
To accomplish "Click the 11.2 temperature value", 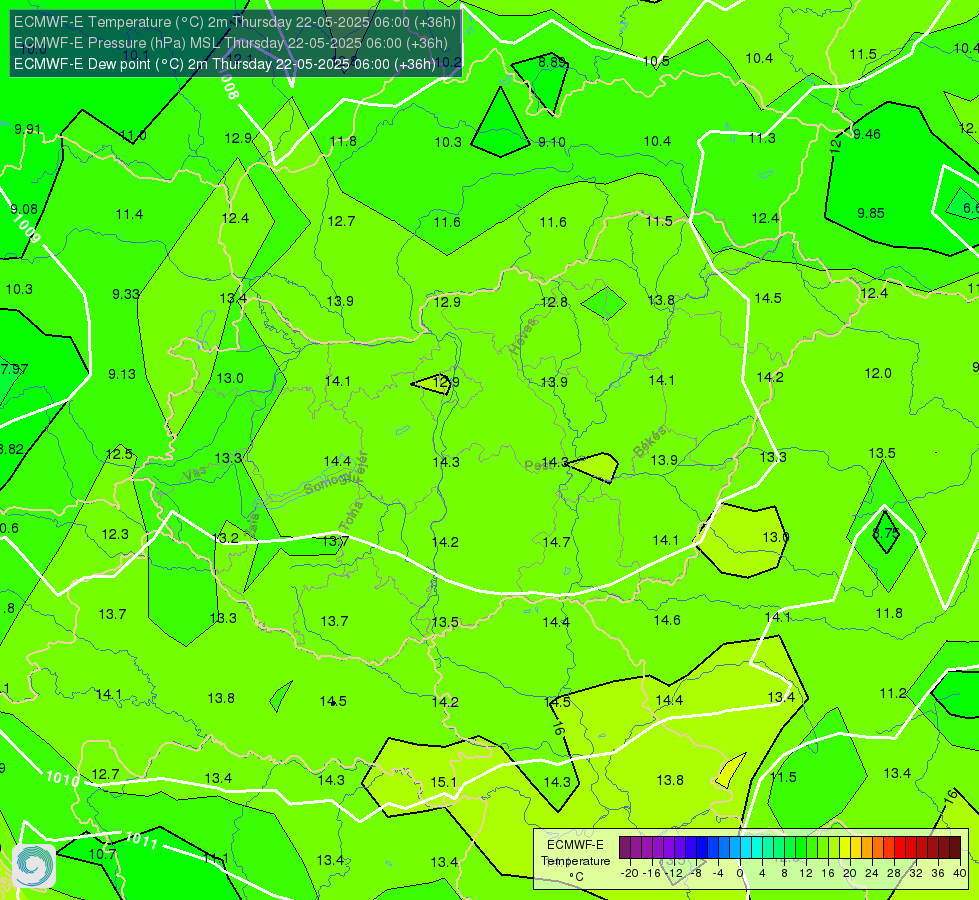I will (893, 693).
